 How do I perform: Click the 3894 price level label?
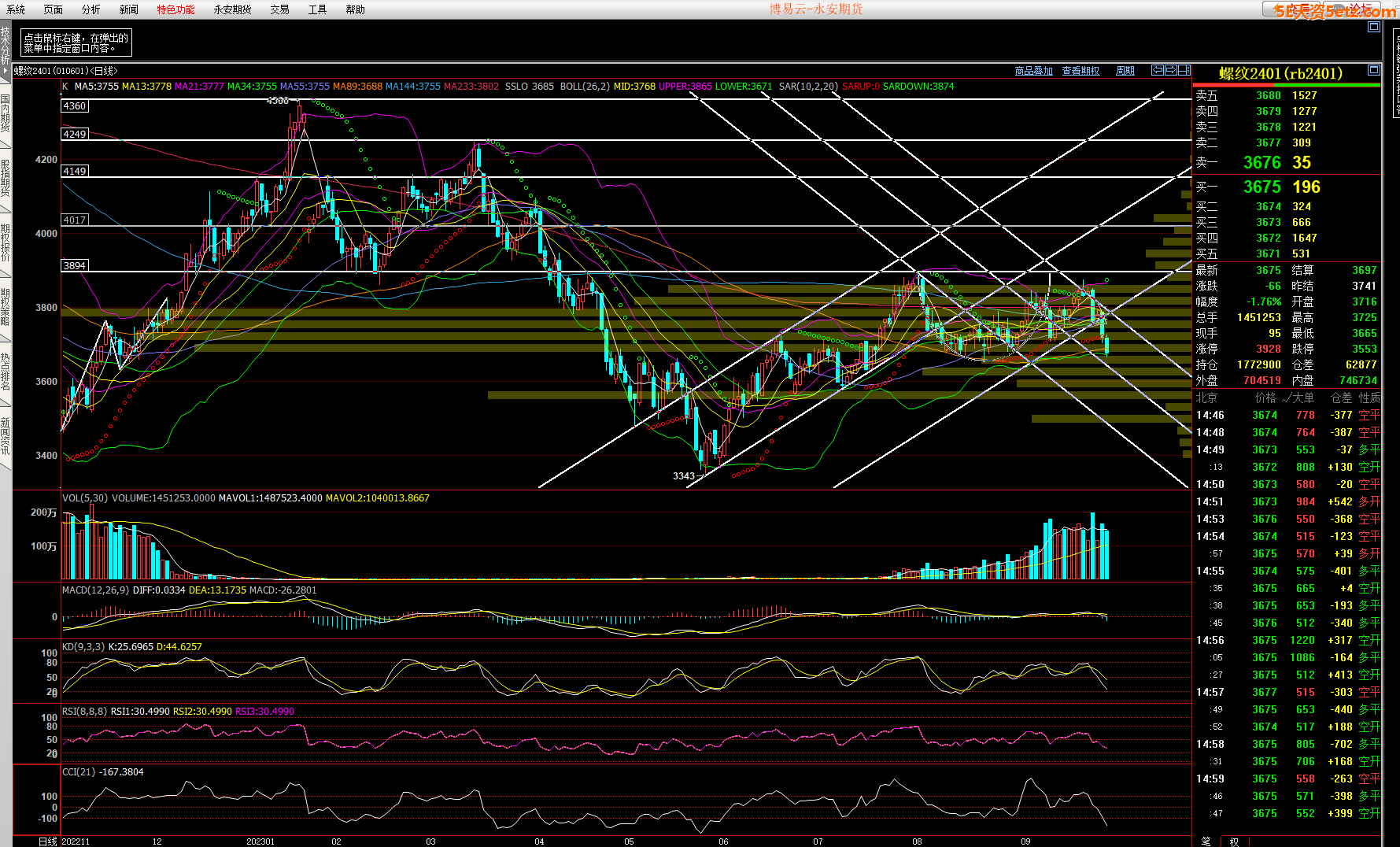click(75, 265)
